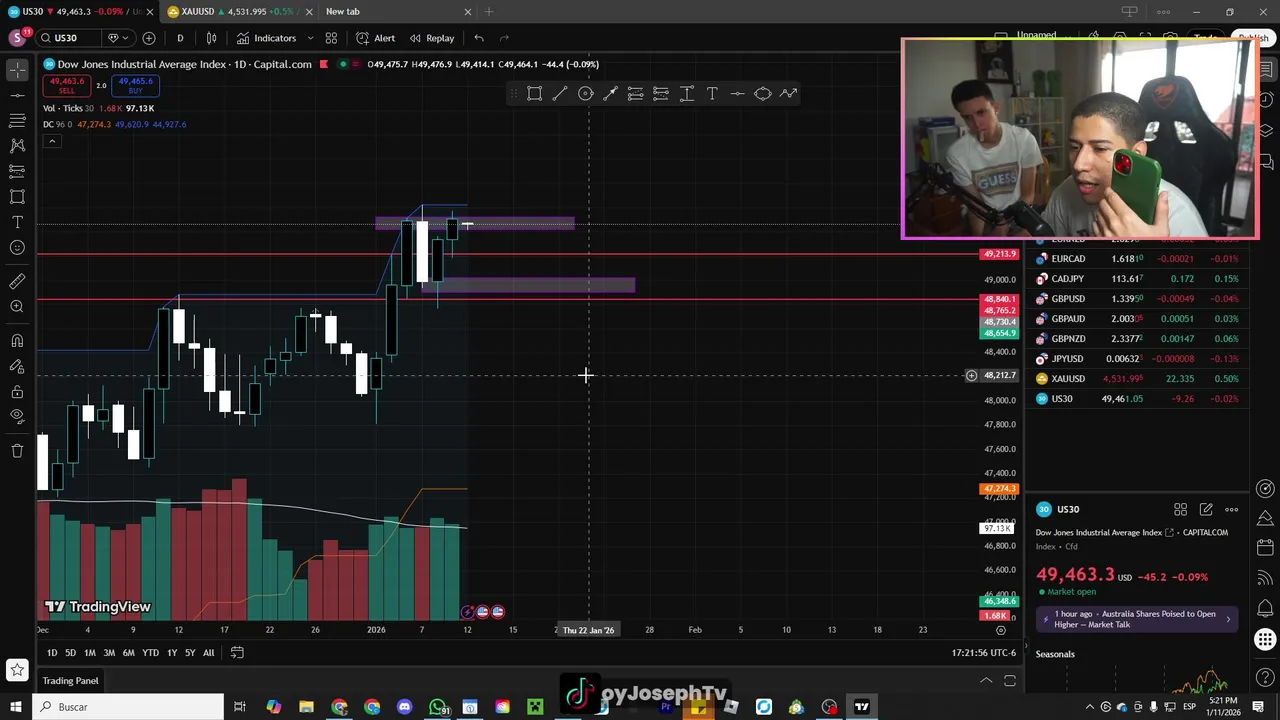The height and width of the screenshot is (720, 1280).
Task: Select the 3M date range
Action: [x=109, y=653]
